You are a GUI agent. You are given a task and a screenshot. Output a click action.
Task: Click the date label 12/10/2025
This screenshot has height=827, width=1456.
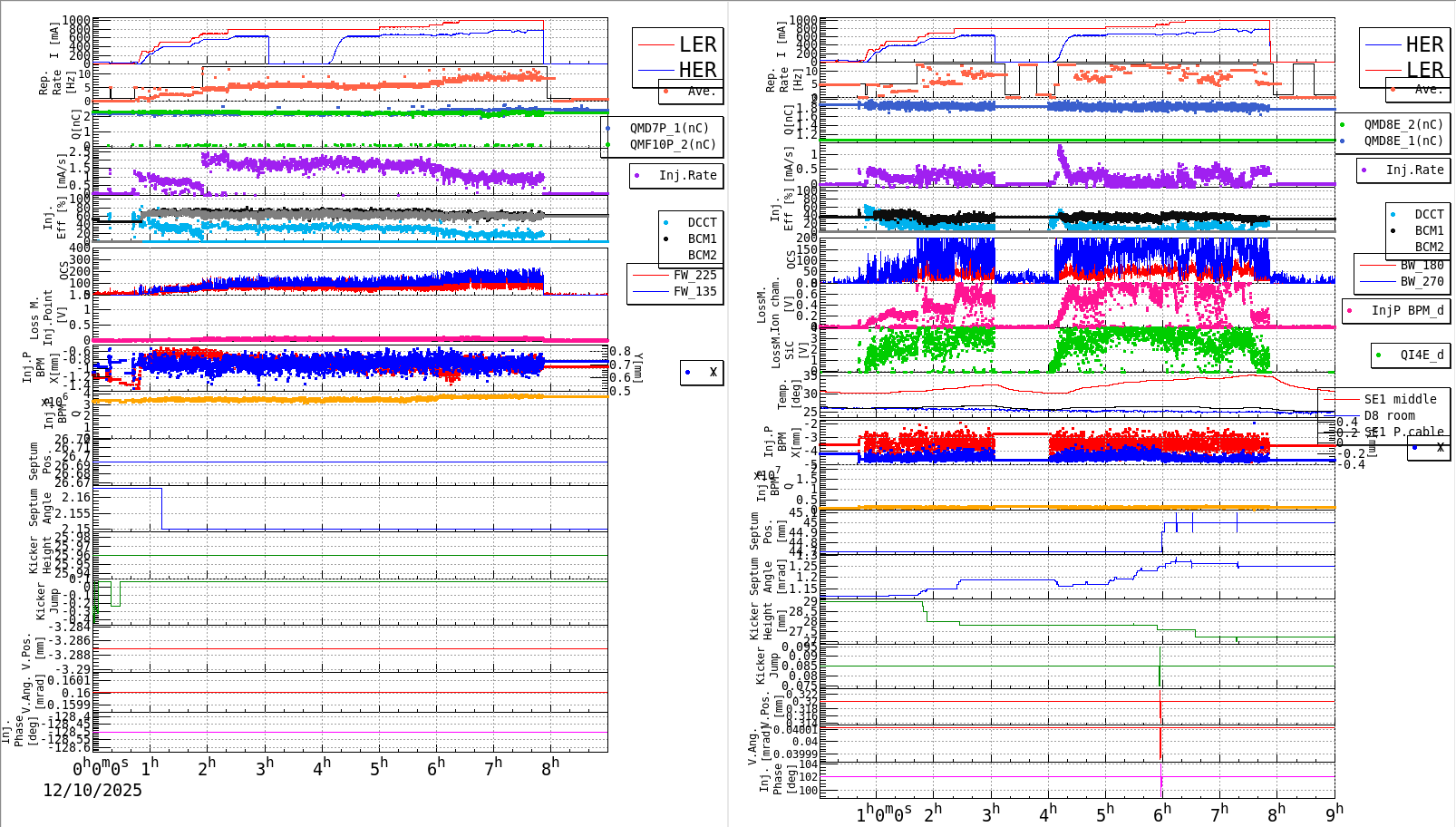tap(91, 791)
